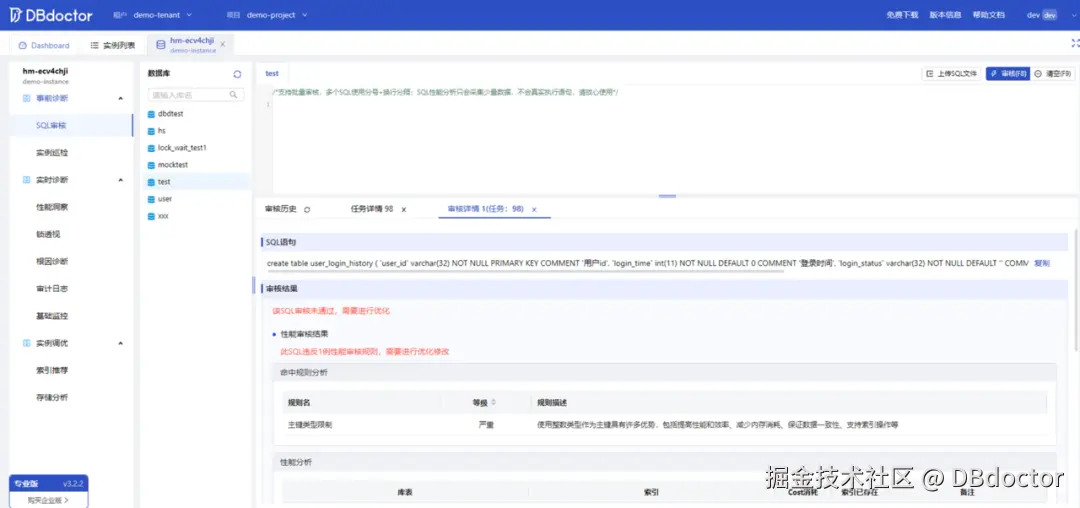Open the dev user account menu
Image resolution: width=1080 pixels, height=508 pixels.
tap(1041, 14)
